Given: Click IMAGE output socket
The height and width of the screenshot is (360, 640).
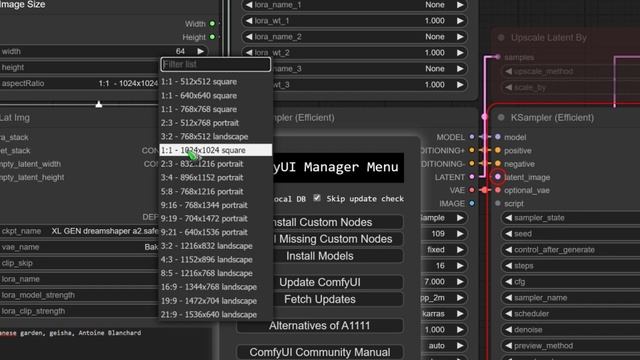Looking at the screenshot, I should pos(472,203).
